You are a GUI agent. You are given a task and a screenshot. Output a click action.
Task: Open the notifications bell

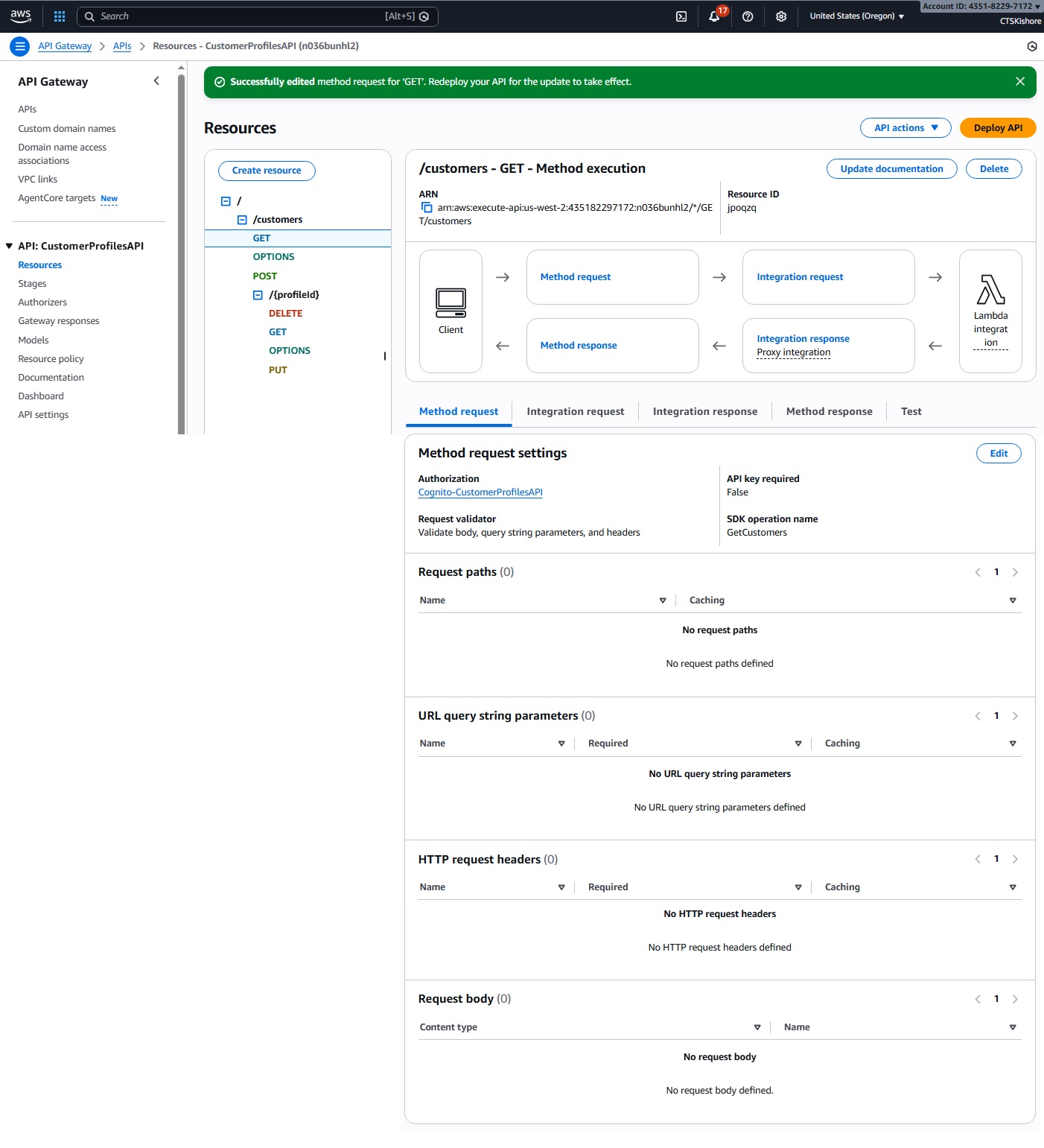pos(714,16)
